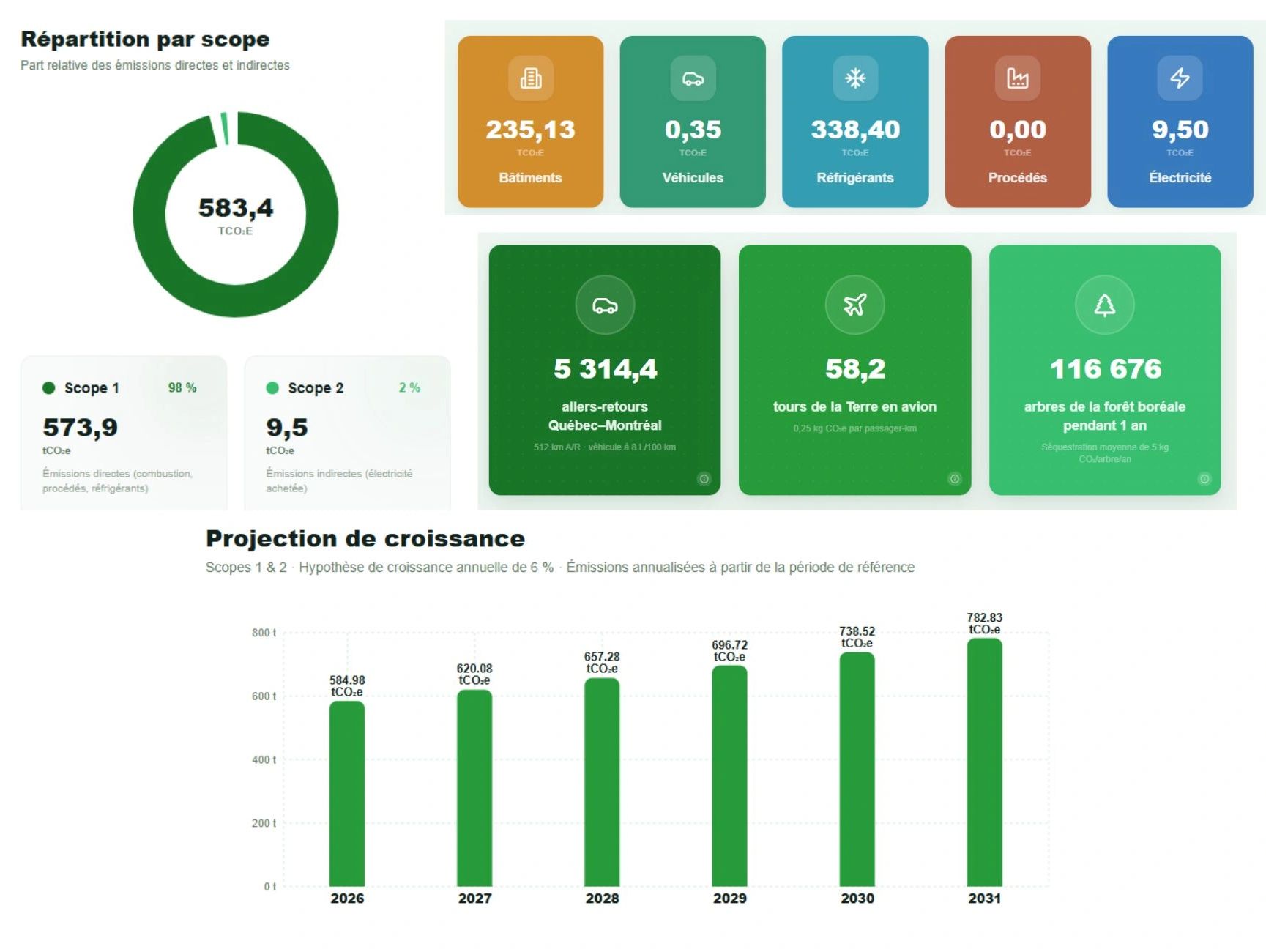Click "Part relative des émissions directes et indirectes" subtitle
Screen dimensions: 1266x952
[155, 65]
